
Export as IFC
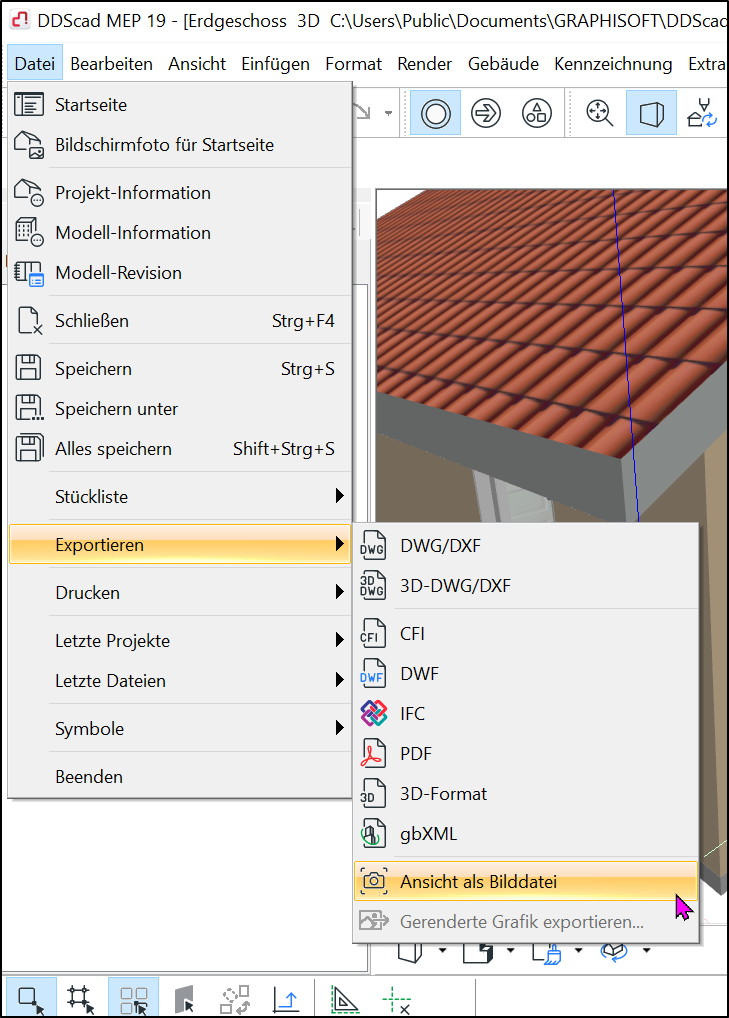[526, 714]
